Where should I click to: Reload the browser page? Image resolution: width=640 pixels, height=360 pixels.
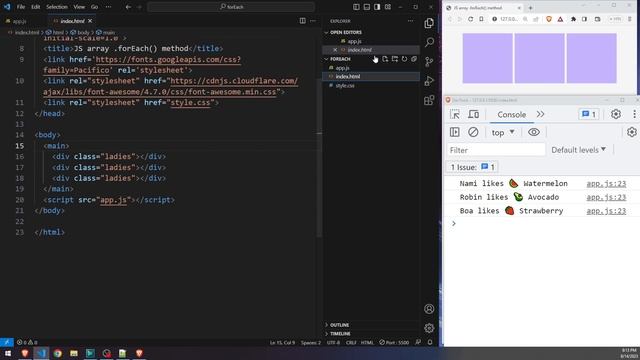pos(470,19)
